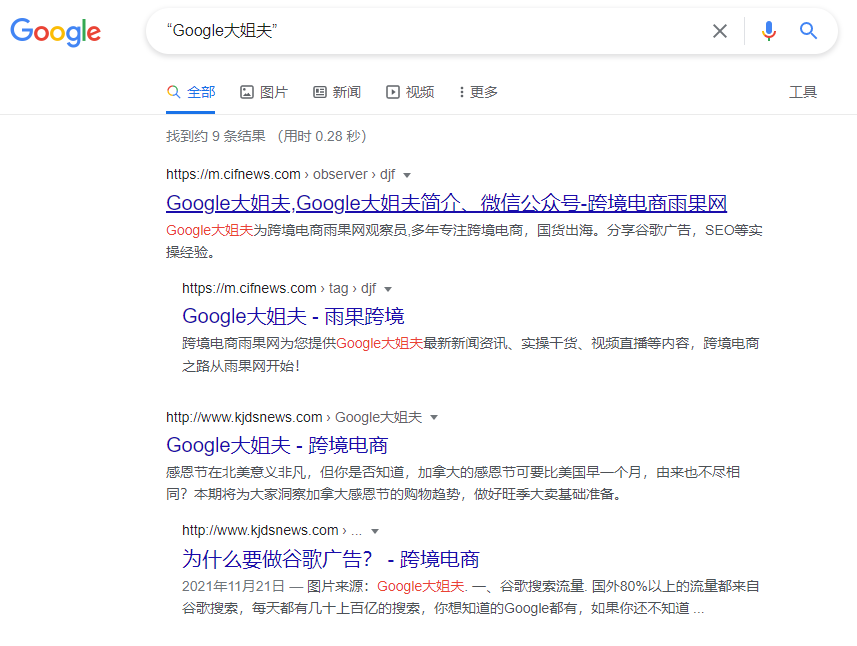Click URL text https://m.cifnews.com › observer › djf
Viewport: 857px width, 646px height.
(280, 174)
